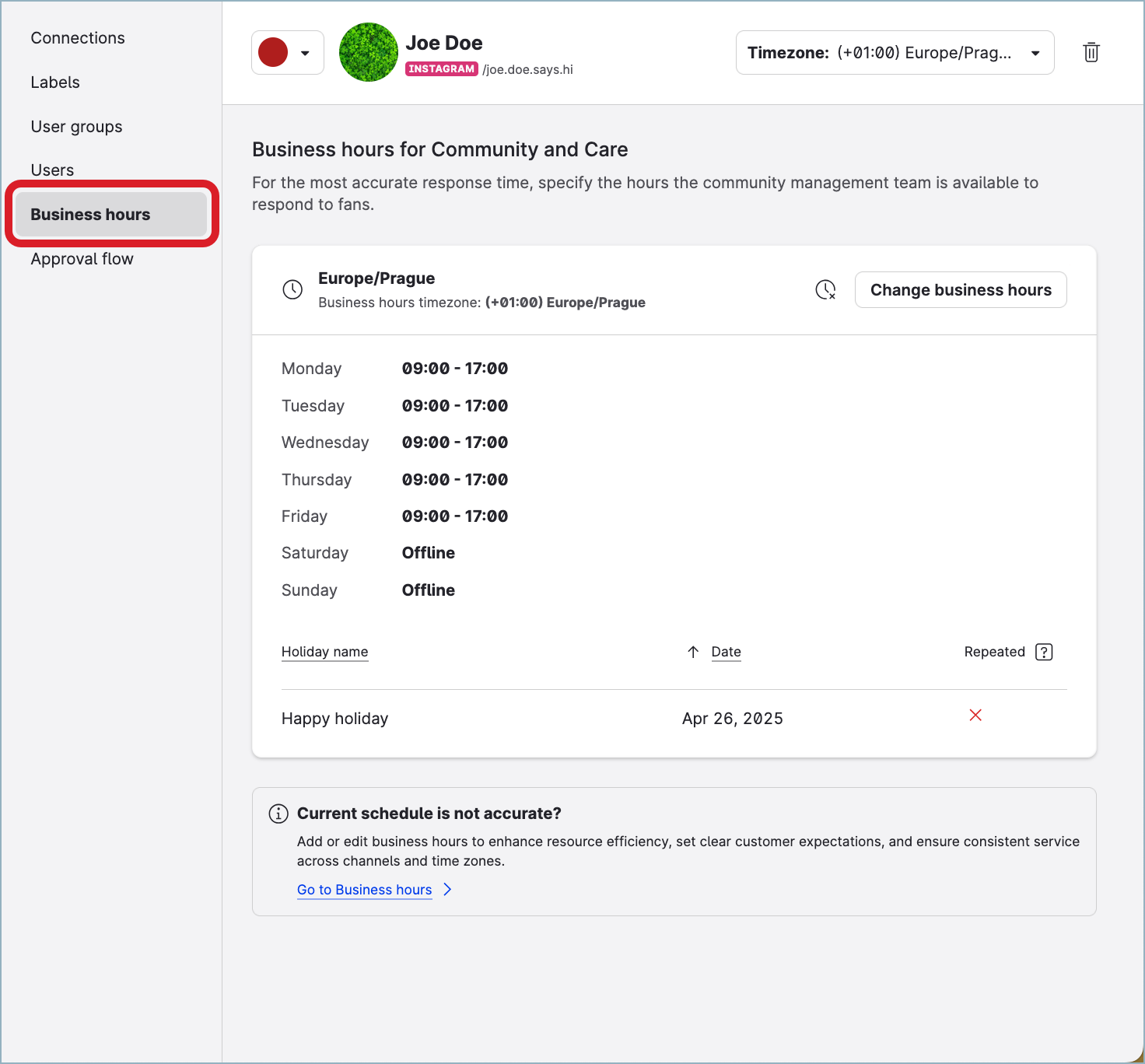
Task: Click the trash delete icon
Action: point(1091,52)
